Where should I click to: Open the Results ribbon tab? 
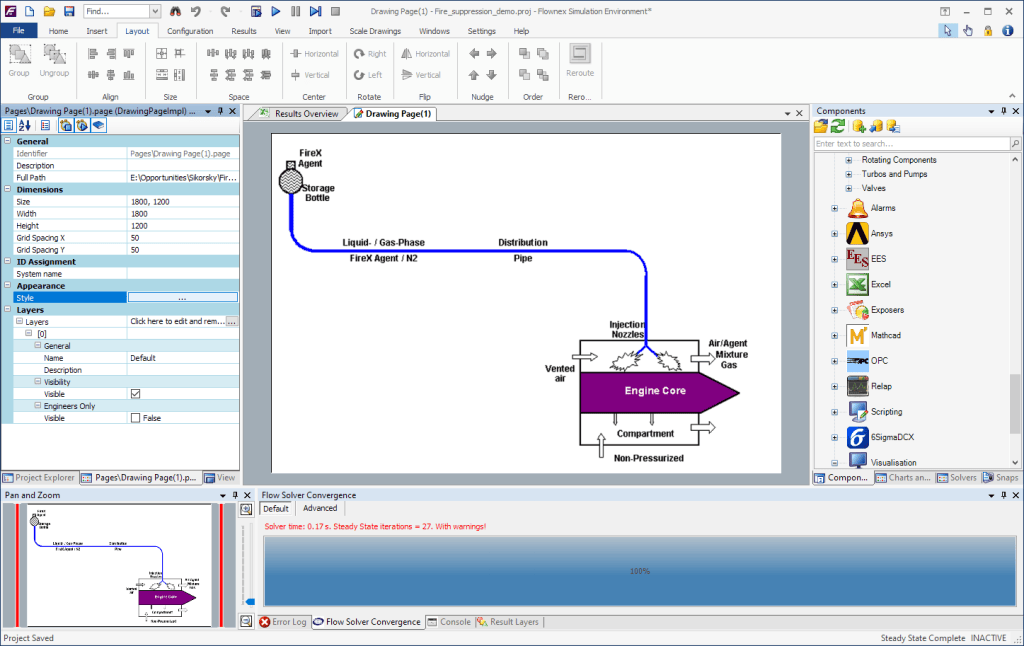point(244,31)
